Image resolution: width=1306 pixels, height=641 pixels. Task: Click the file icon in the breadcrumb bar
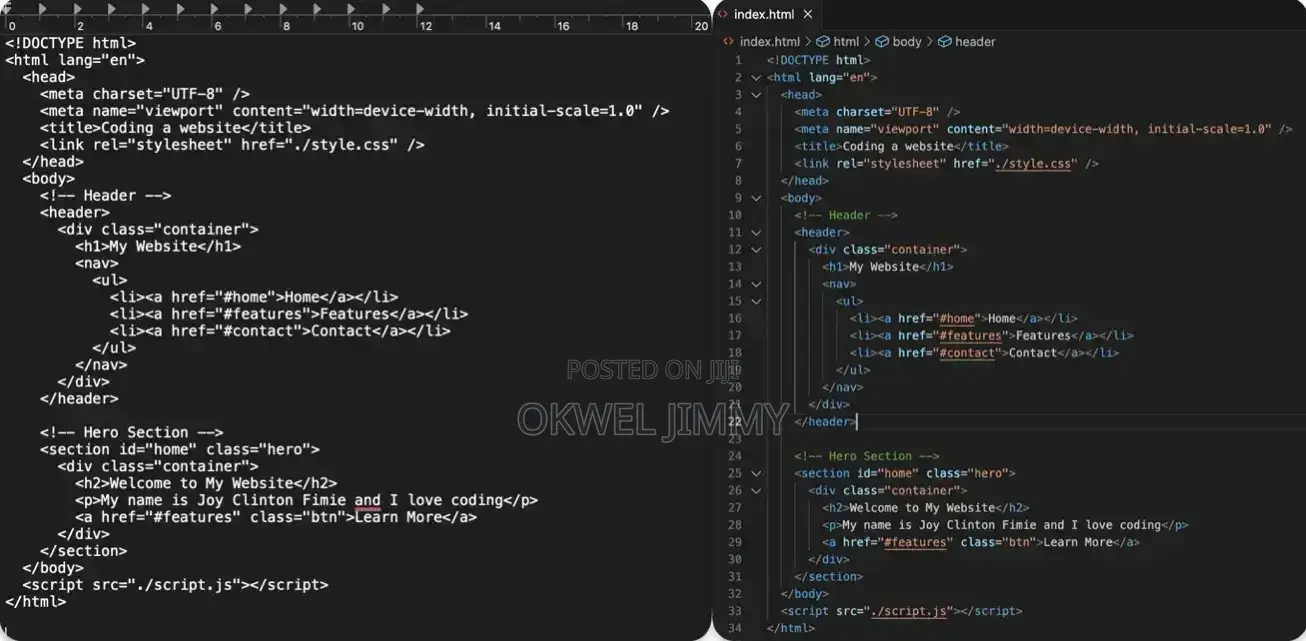pyautogui.click(x=728, y=42)
